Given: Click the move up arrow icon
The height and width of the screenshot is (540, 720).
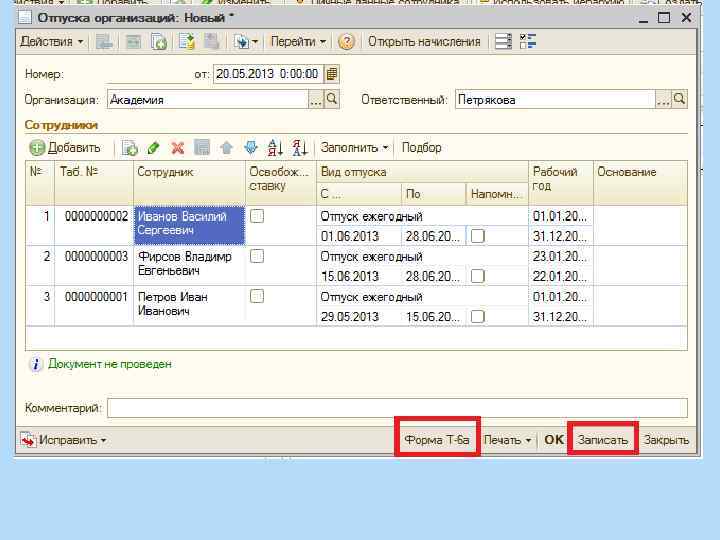Looking at the screenshot, I should [226, 148].
